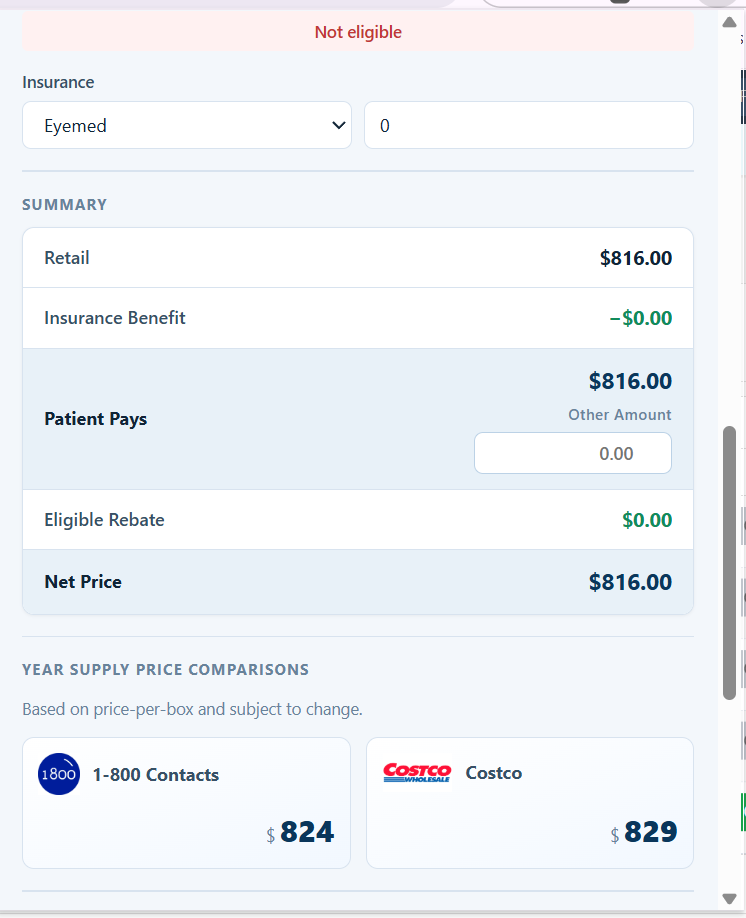This screenshot has height=918, width=746.
Task: Click the Not eligible banner
Action: [x=357, y=32]
